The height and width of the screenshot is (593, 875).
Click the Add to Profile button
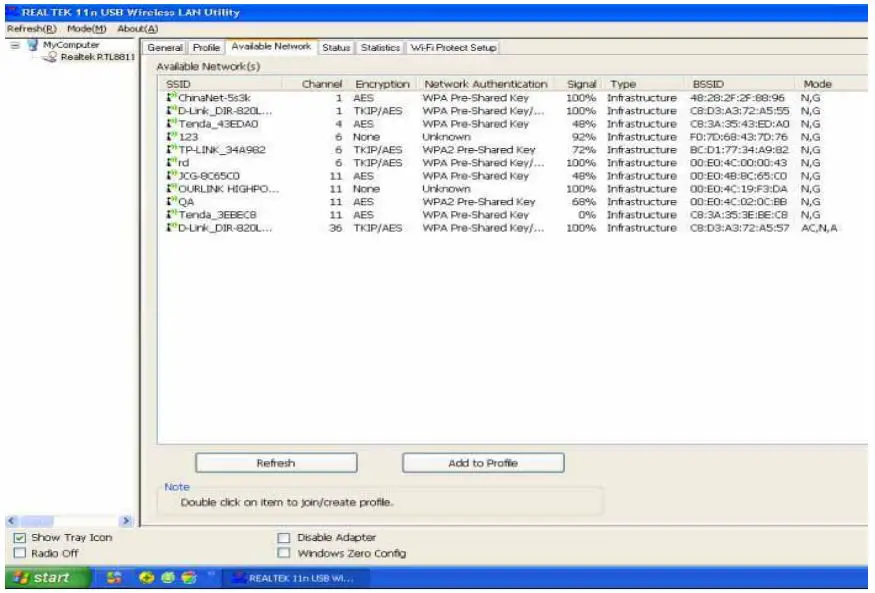coord(483,463)
